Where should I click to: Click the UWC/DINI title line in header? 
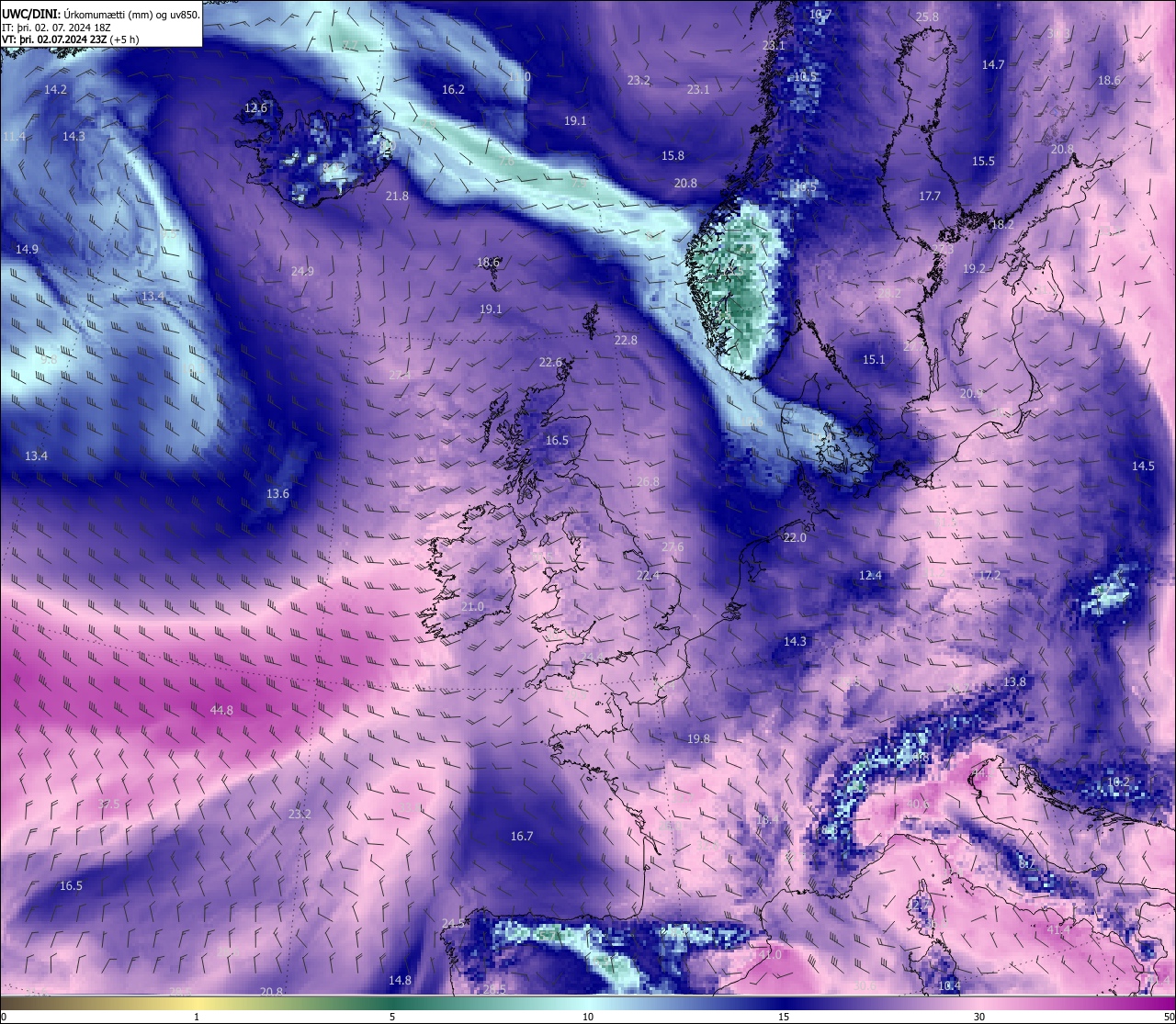99,14
